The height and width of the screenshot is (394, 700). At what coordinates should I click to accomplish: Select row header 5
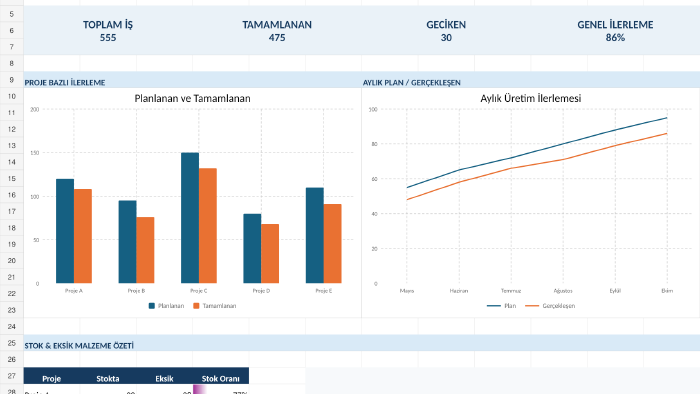pos(12,14)
